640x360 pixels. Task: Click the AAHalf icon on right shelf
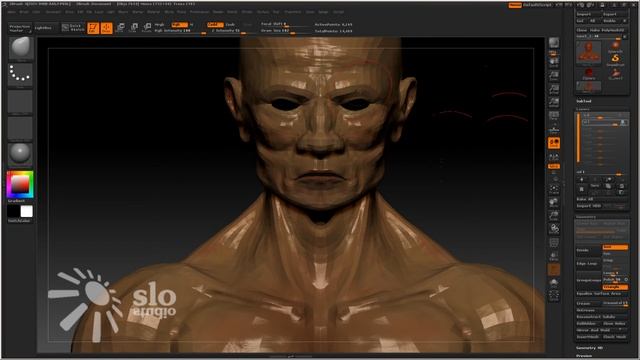[x=554, y=102]
